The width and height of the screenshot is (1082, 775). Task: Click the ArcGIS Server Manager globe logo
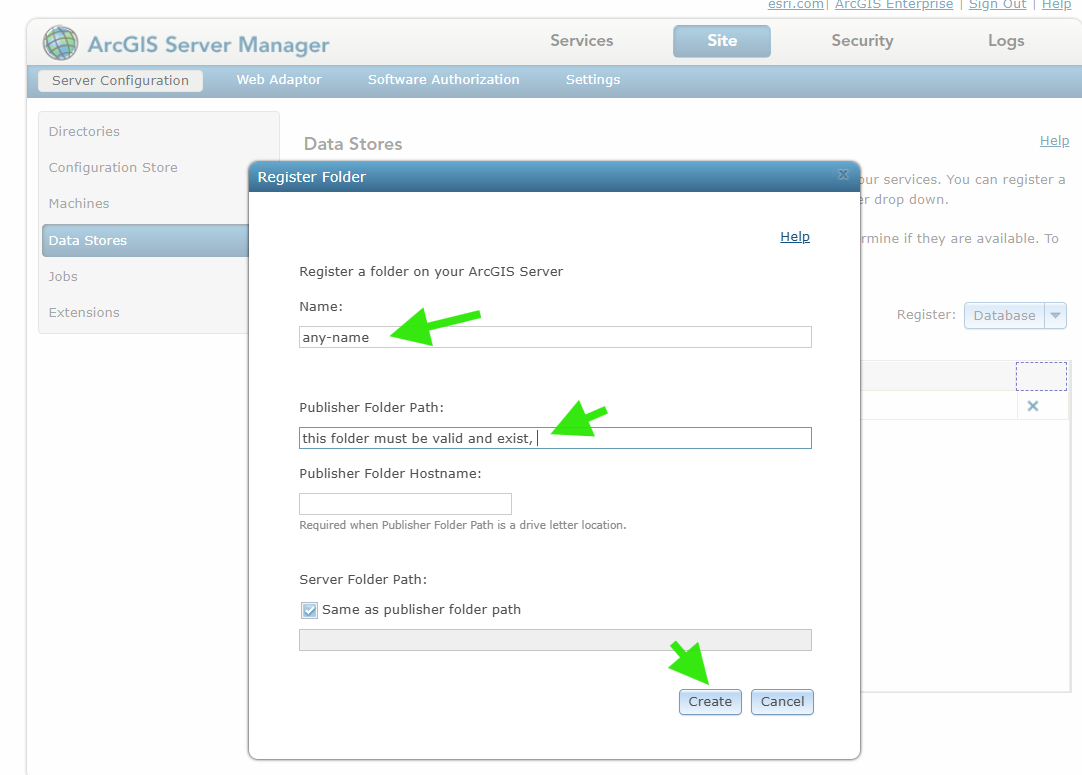click(60, 43)
